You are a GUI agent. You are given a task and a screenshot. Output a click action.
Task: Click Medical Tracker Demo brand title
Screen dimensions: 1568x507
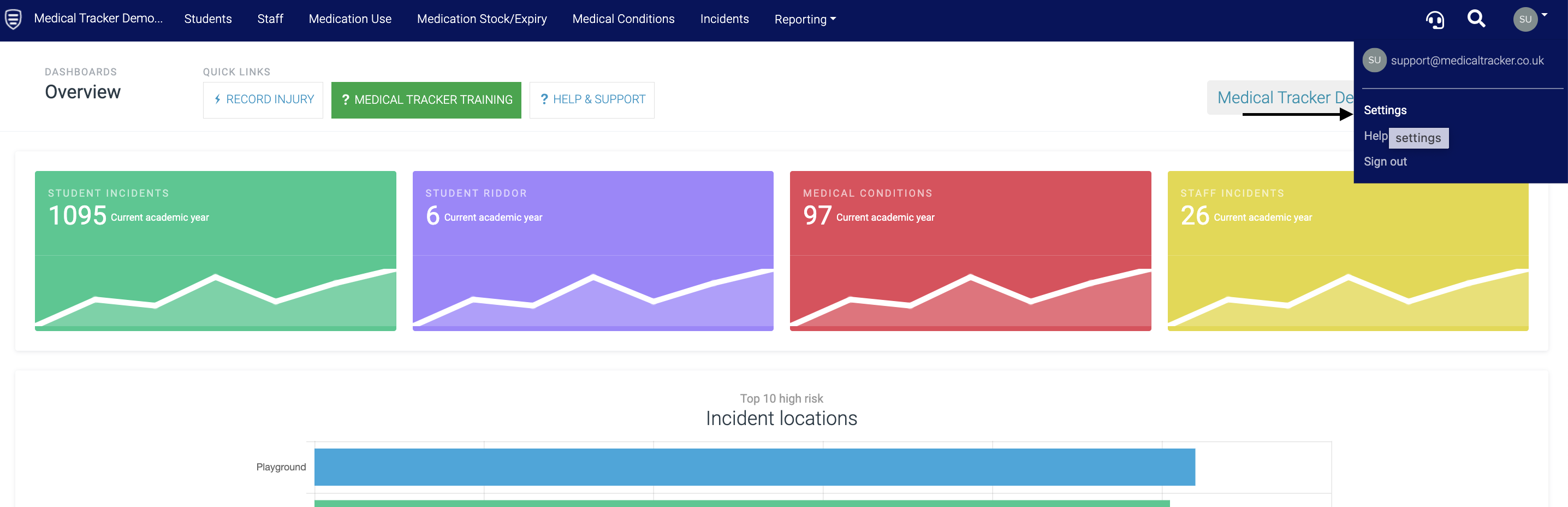(99, 18)
